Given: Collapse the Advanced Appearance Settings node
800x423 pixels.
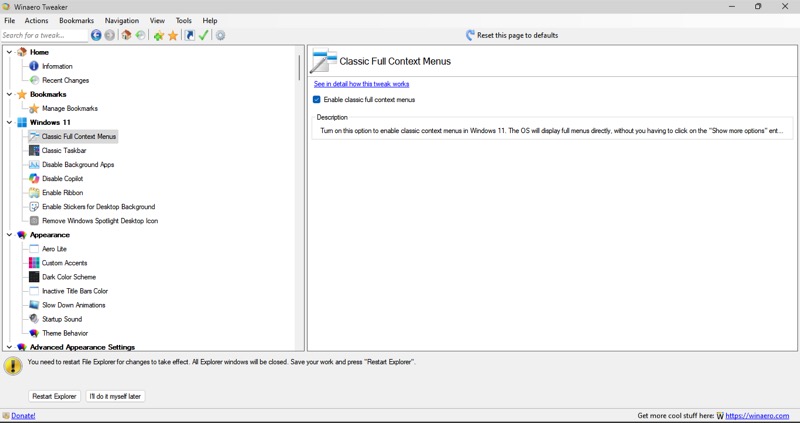Looking at the screenshot, I should pos(9,347).
